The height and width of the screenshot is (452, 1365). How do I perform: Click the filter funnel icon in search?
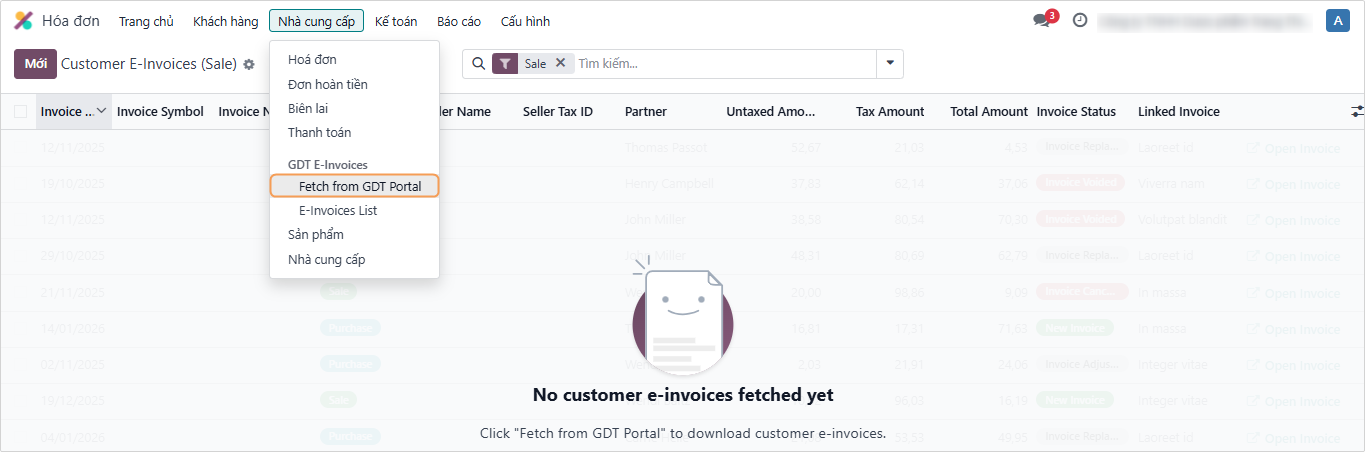coord(505,64)
